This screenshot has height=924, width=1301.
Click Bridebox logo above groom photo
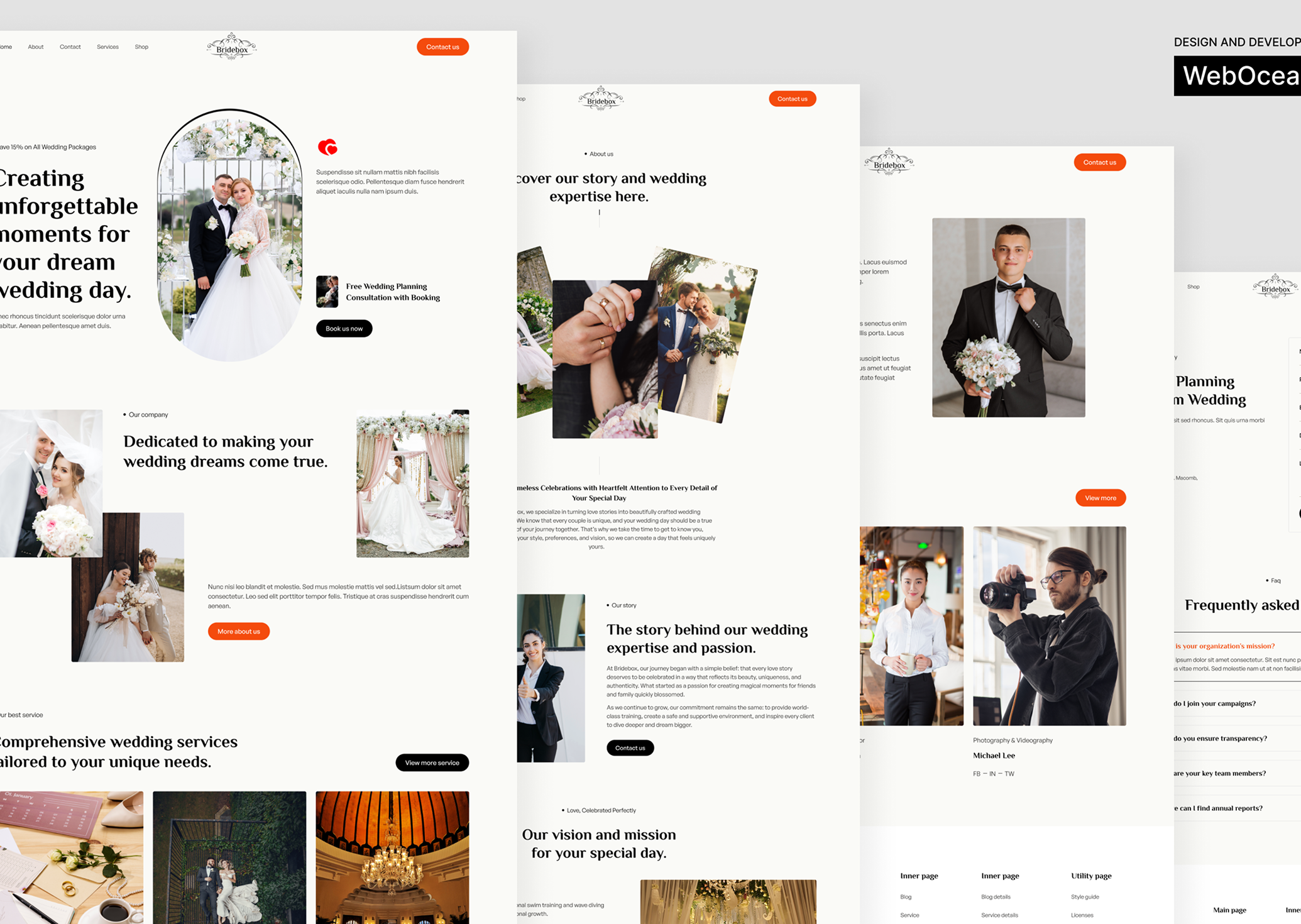pos(889,163)
